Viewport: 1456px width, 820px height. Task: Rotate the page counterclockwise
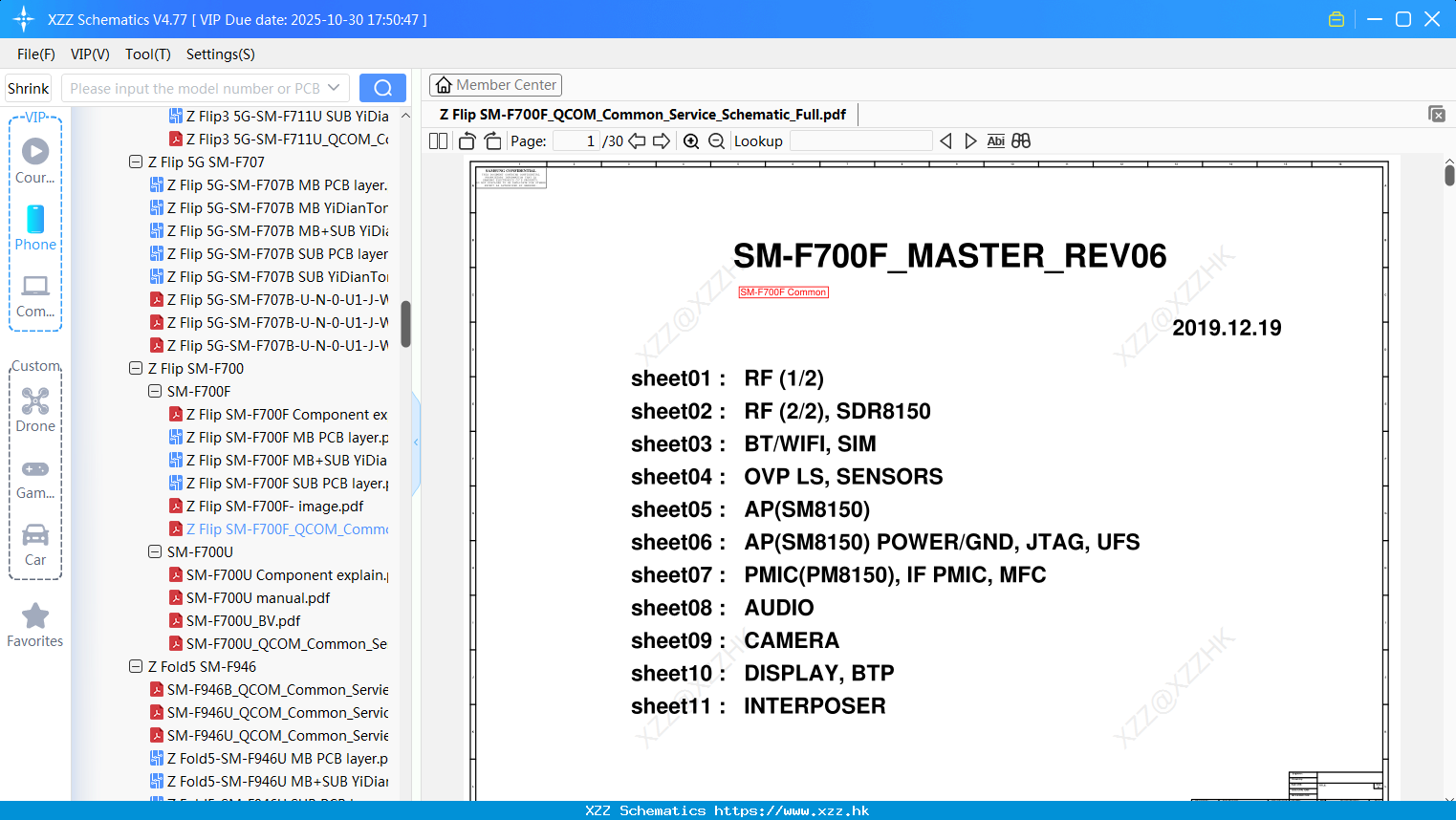467,140
